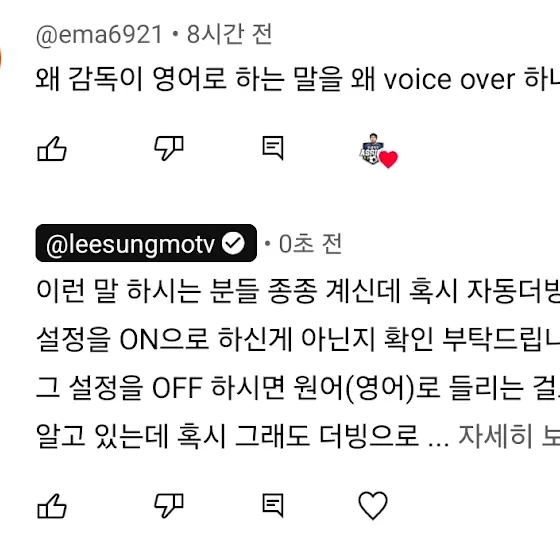
Task: Like the comment by @ema6921
Action: click(x=52, y=149)
